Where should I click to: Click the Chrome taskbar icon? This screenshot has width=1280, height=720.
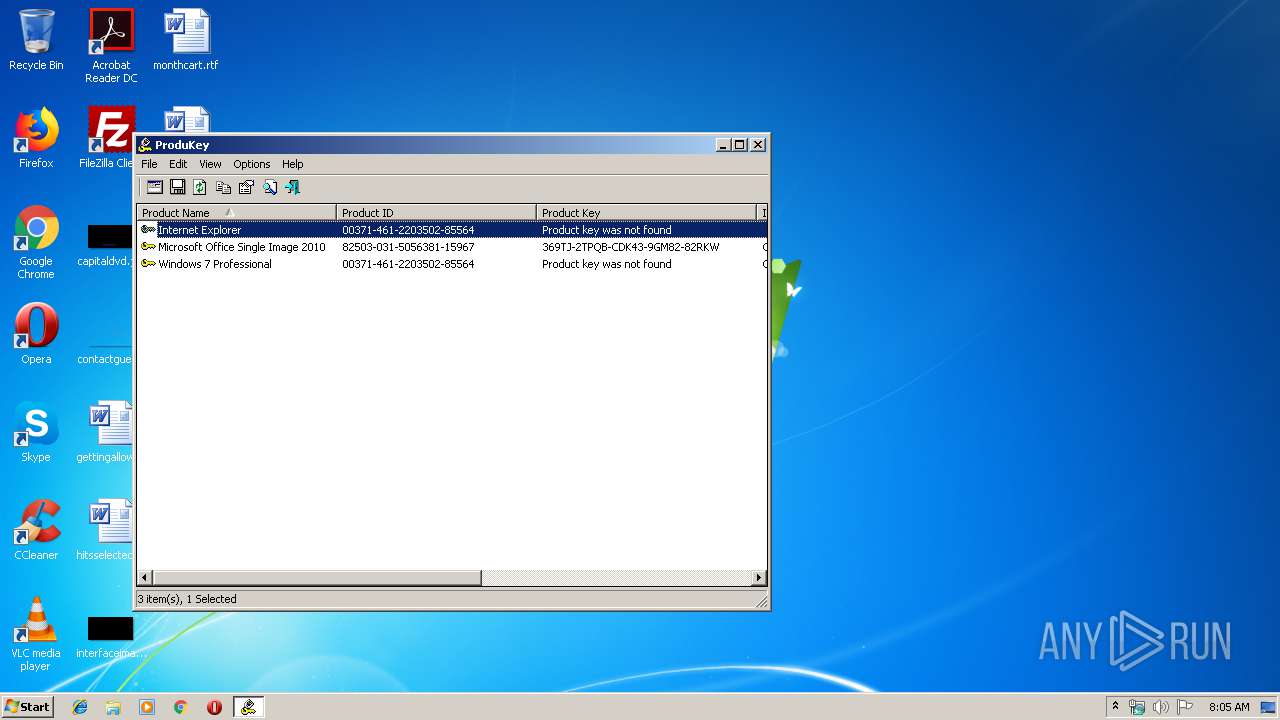pos(180,707)
